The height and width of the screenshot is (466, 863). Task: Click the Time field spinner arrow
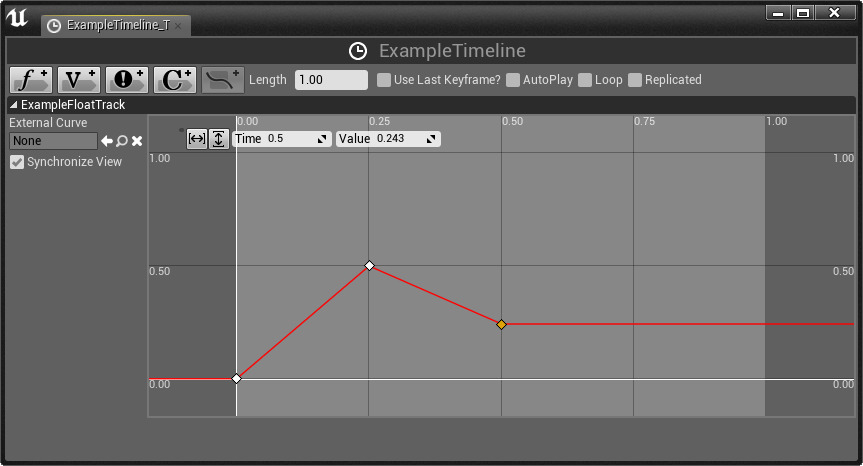pyautogui.click(x=322, y=139)
